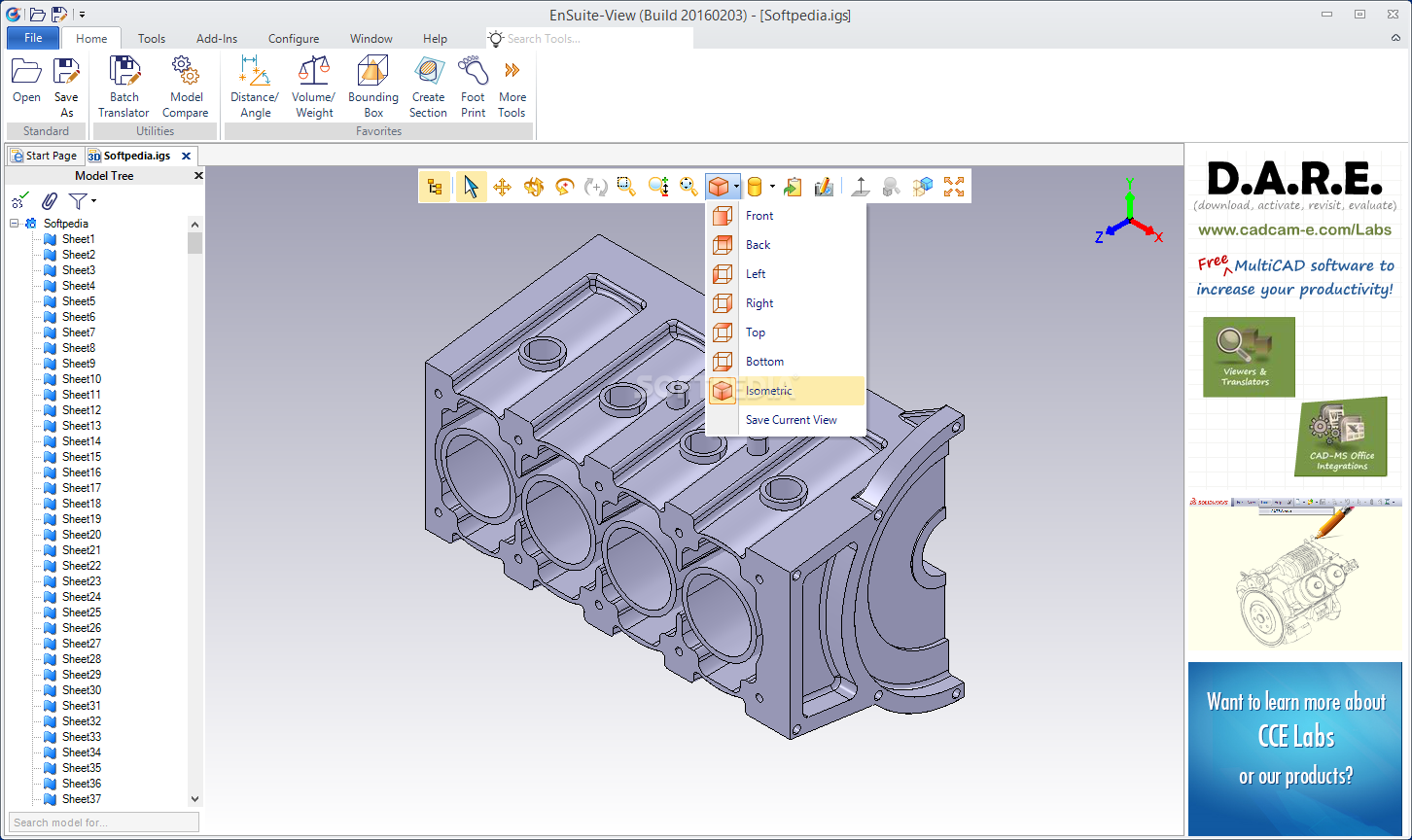Select Bottom view from the menu
This screenshot has width=1412, height=840.
786,362
